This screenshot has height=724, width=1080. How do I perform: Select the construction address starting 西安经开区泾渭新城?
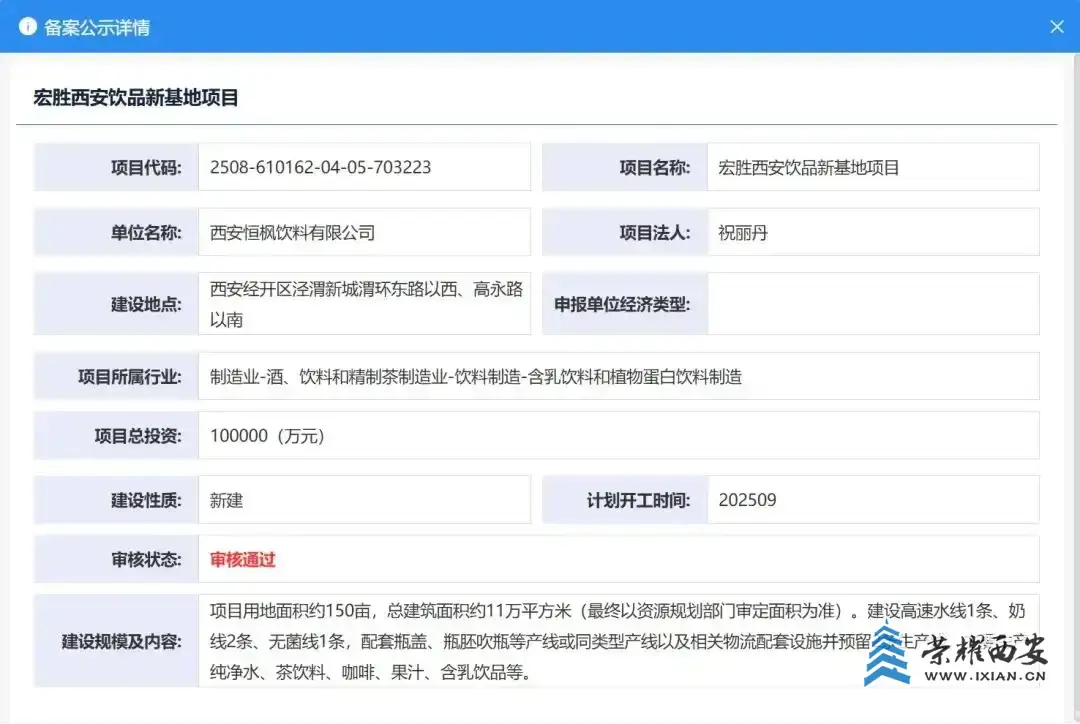click(x=366, y=304)
